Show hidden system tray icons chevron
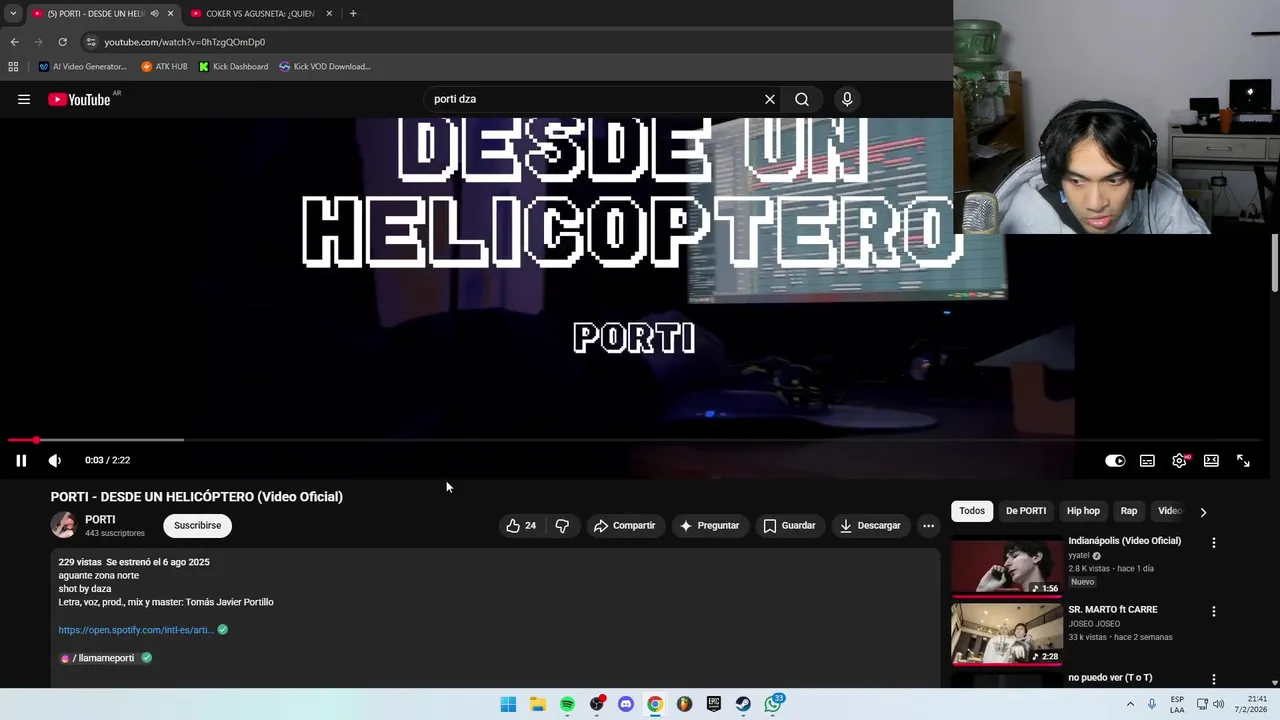1280x720 pixels. click(1131, 704)
